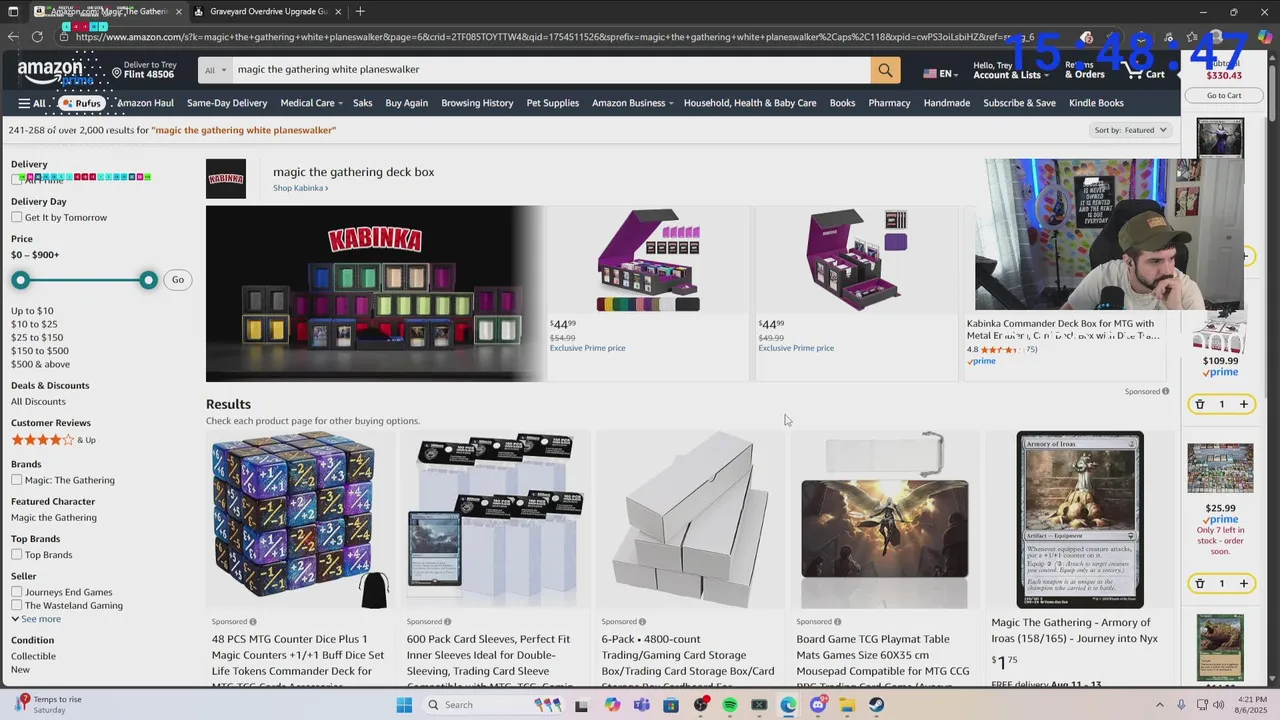Viewport: 1280px width, 720px height.
Task: Launch the Rufus AI assistant
Action: (x=81, y=103)
